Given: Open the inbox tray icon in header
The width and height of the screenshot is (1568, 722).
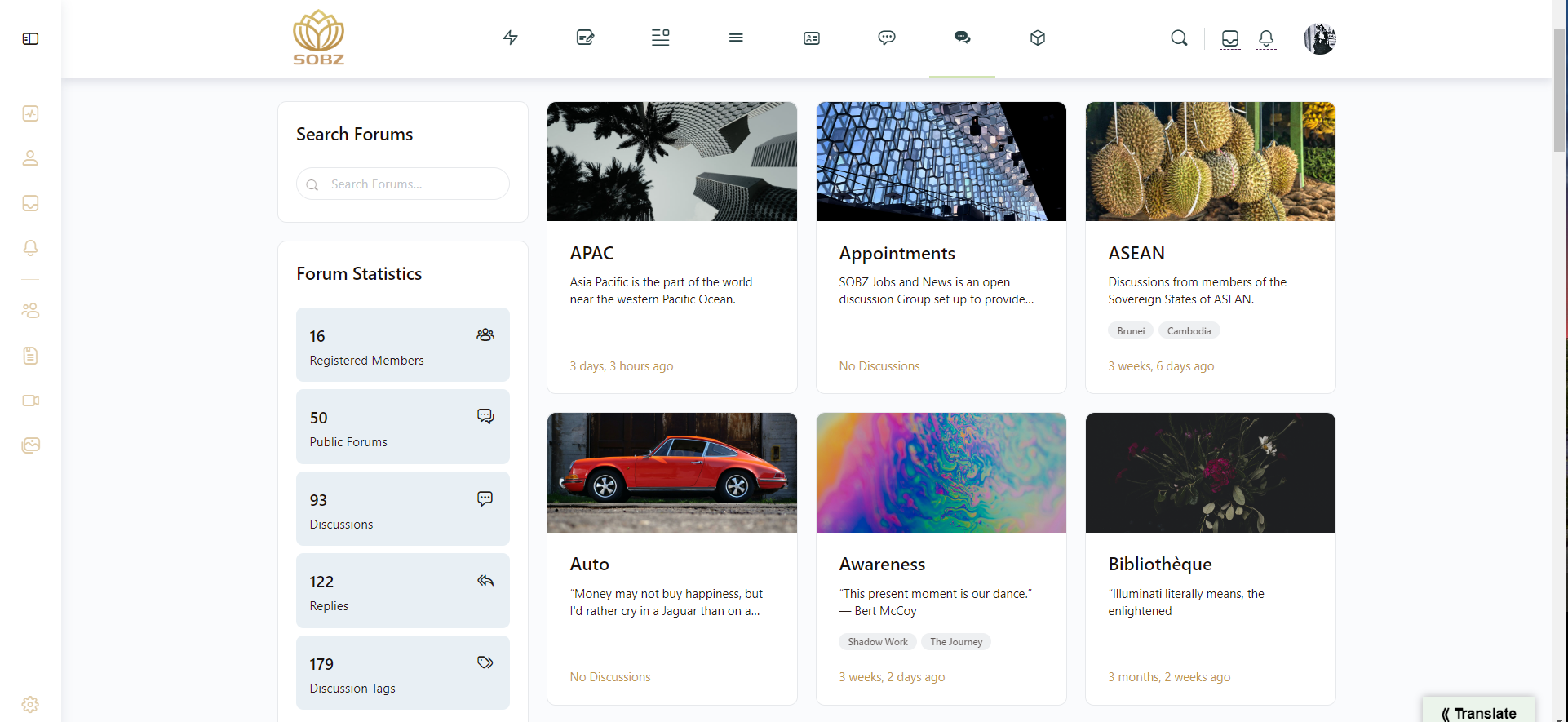Looking at the screenshot, I should click(1229, 38).
